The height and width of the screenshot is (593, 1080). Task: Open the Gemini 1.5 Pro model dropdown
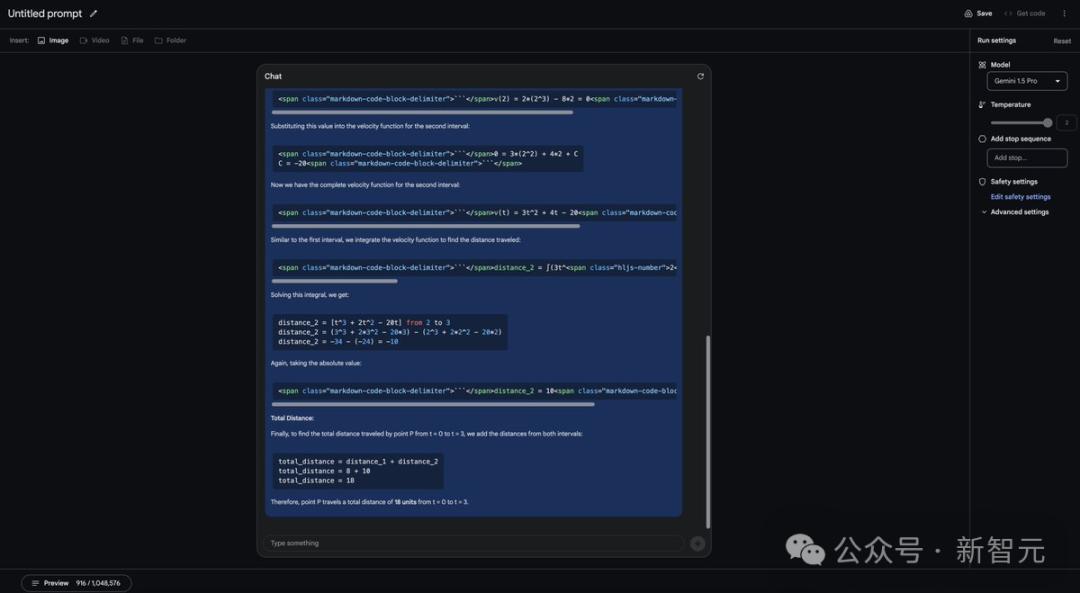point(1026,81)
